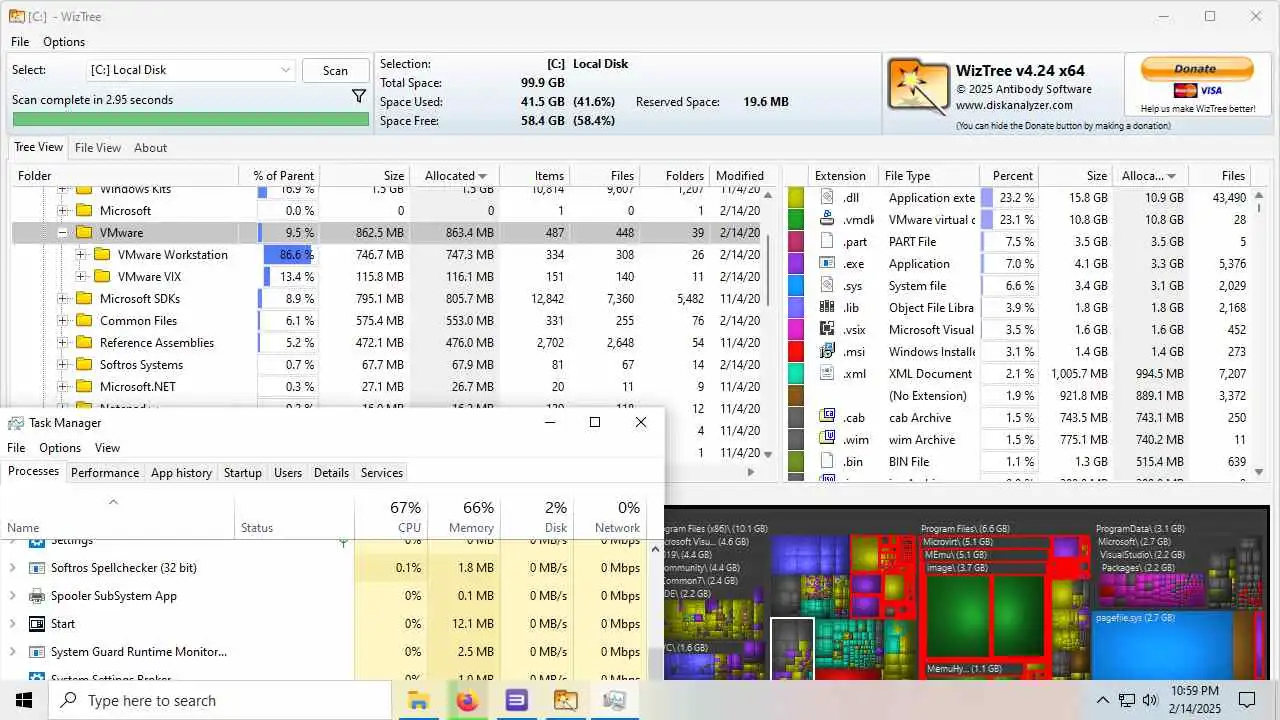Sort Task Manager by Memory column

tap(465, 516)
